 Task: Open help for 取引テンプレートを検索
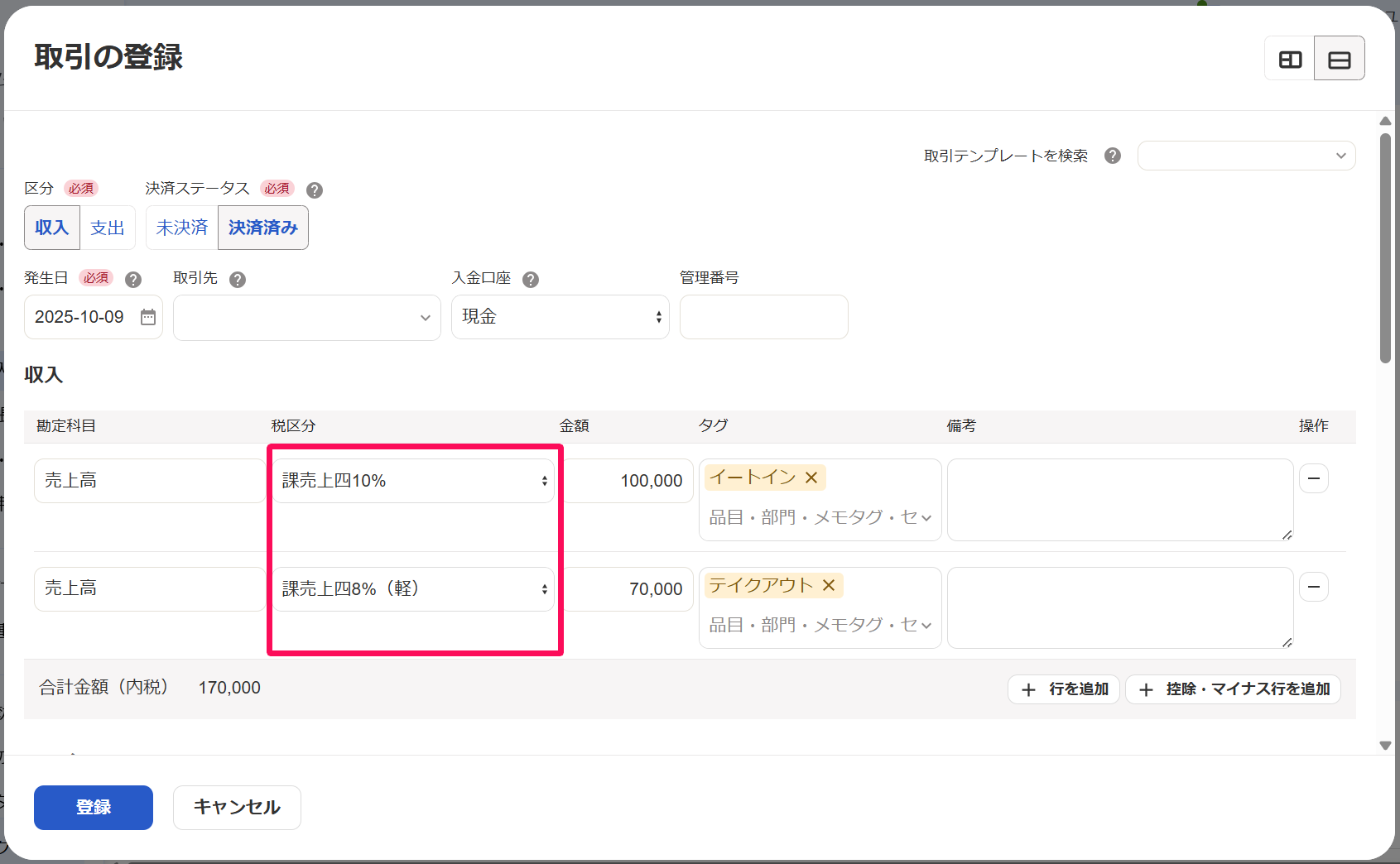(1113, 156)
